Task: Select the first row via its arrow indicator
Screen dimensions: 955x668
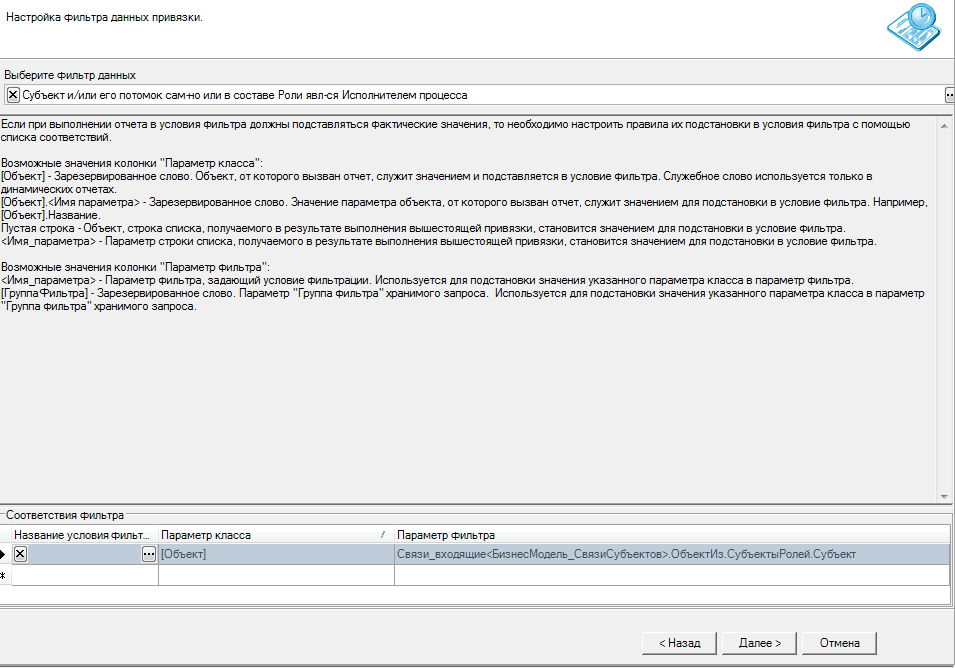Action: click(5, 554)
